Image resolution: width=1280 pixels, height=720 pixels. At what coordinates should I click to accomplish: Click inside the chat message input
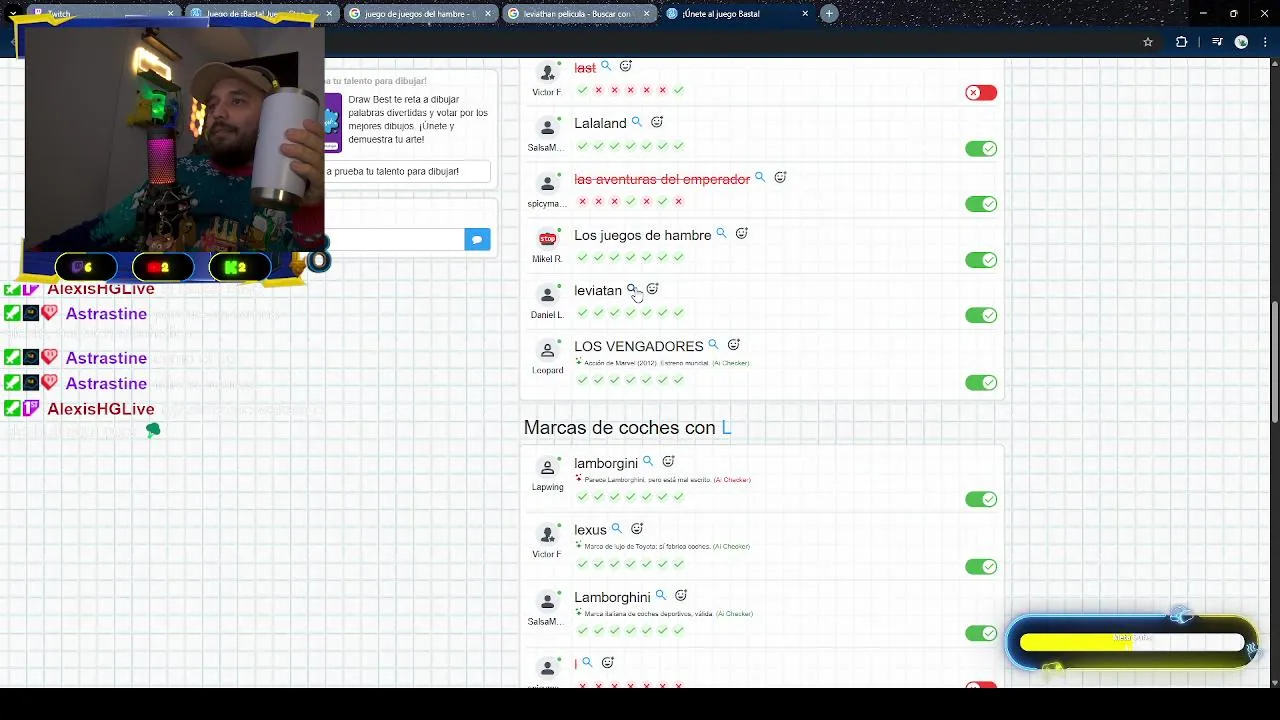[395, 240]
